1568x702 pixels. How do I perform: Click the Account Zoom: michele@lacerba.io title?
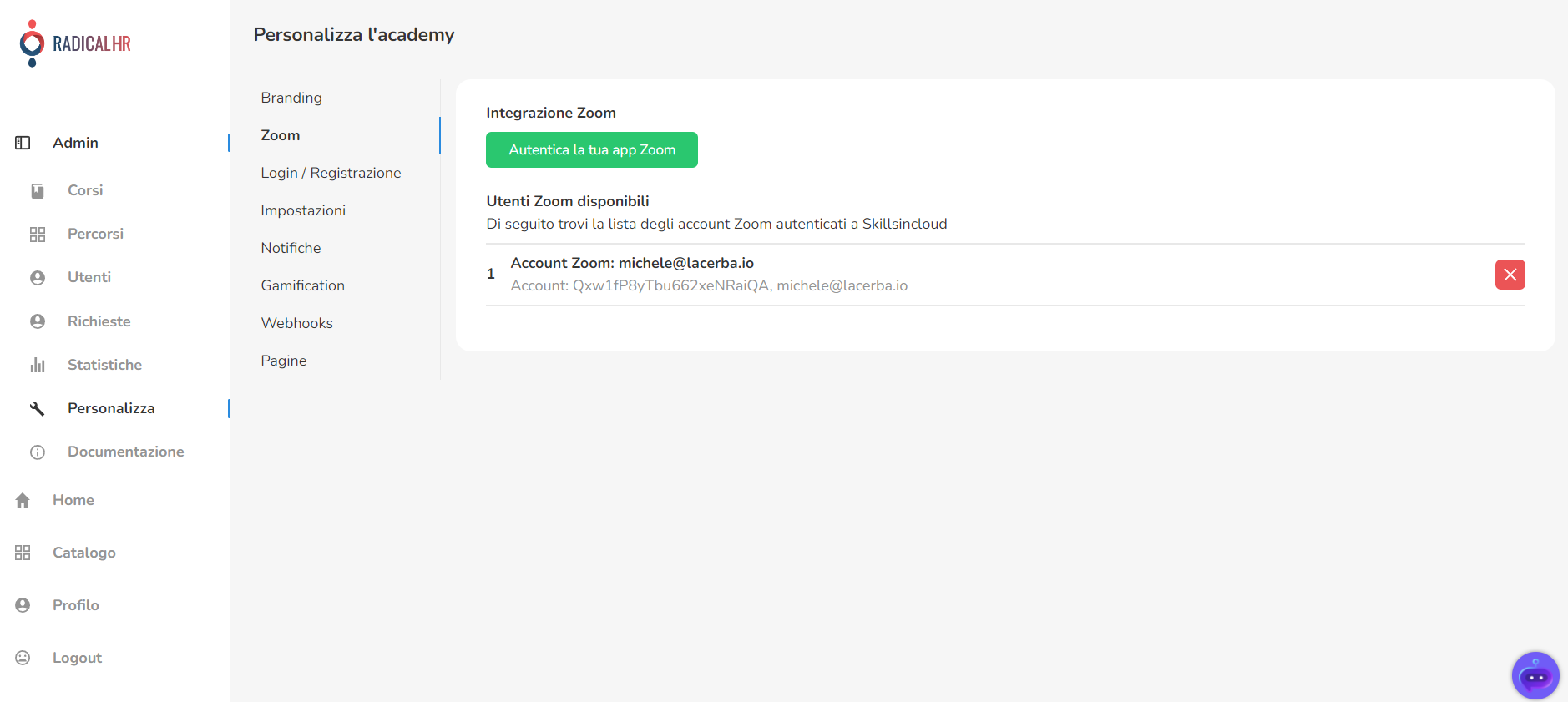click(x=632, y=263)
